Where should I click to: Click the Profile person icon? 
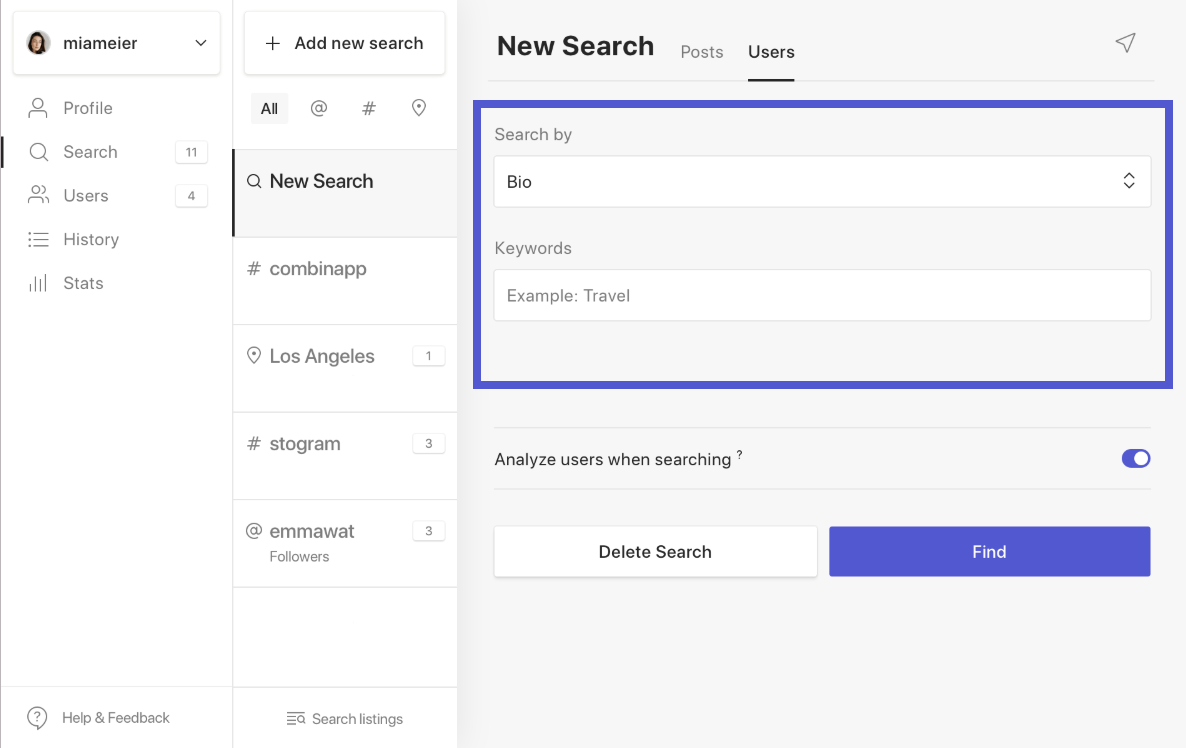[38, 108]
